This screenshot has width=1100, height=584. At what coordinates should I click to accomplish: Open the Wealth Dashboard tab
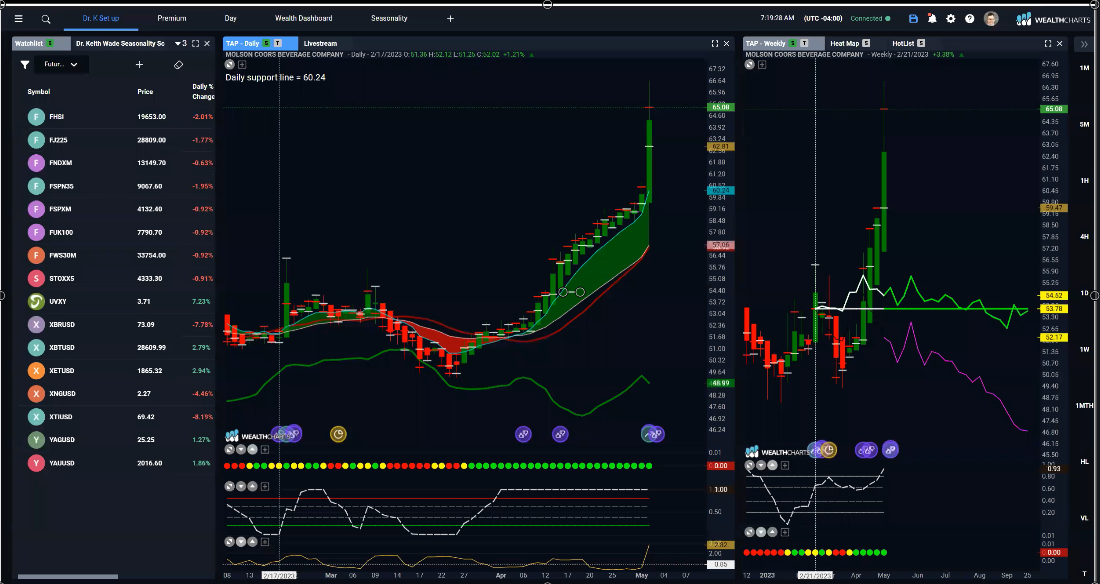pos(304,18)
